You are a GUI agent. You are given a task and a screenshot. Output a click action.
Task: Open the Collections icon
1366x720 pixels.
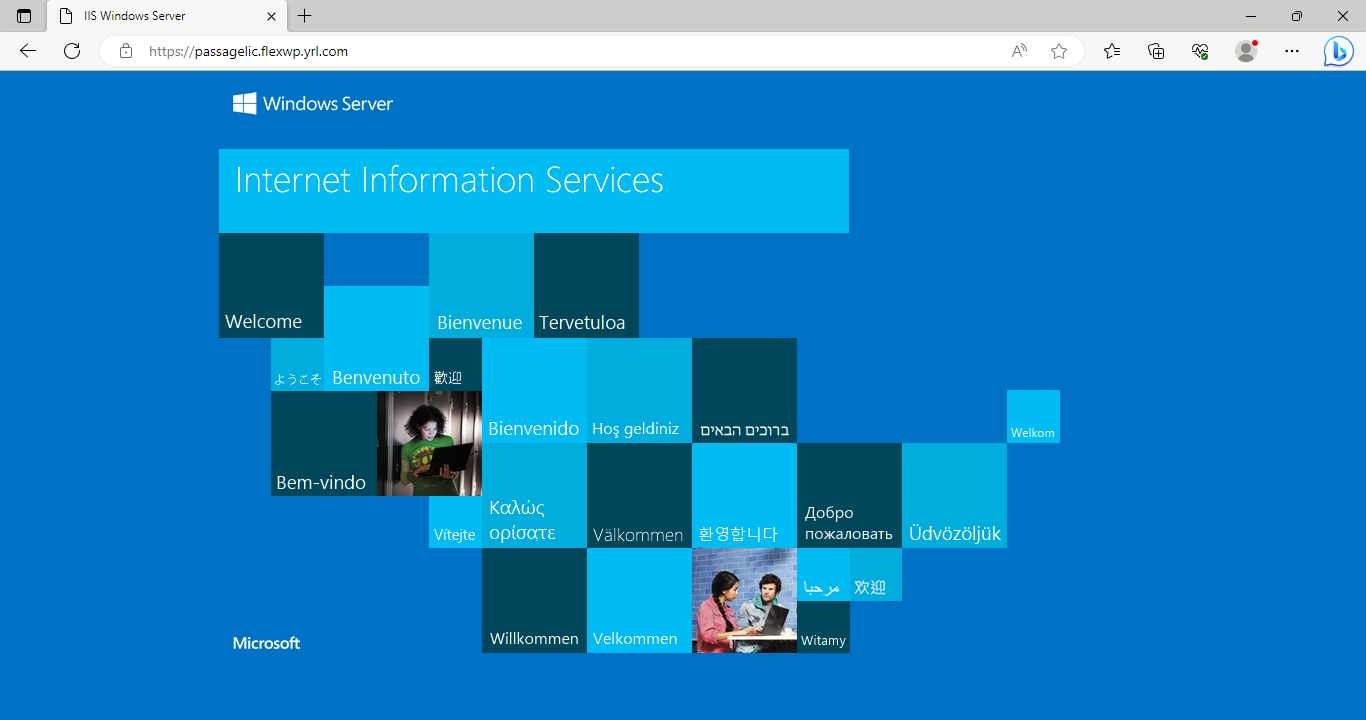point(1156,51)
